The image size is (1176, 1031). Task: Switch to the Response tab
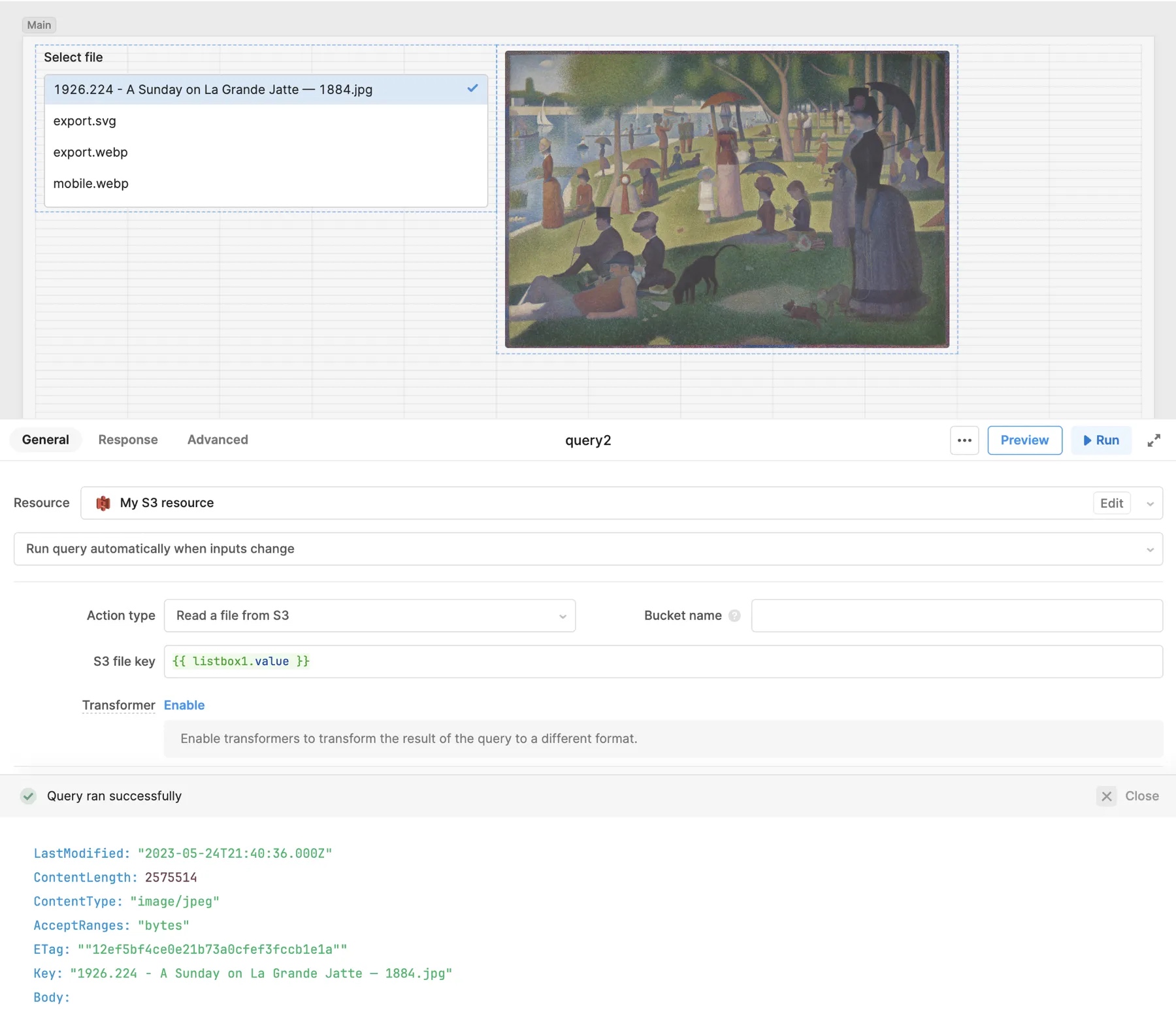[x=128, y=440]
